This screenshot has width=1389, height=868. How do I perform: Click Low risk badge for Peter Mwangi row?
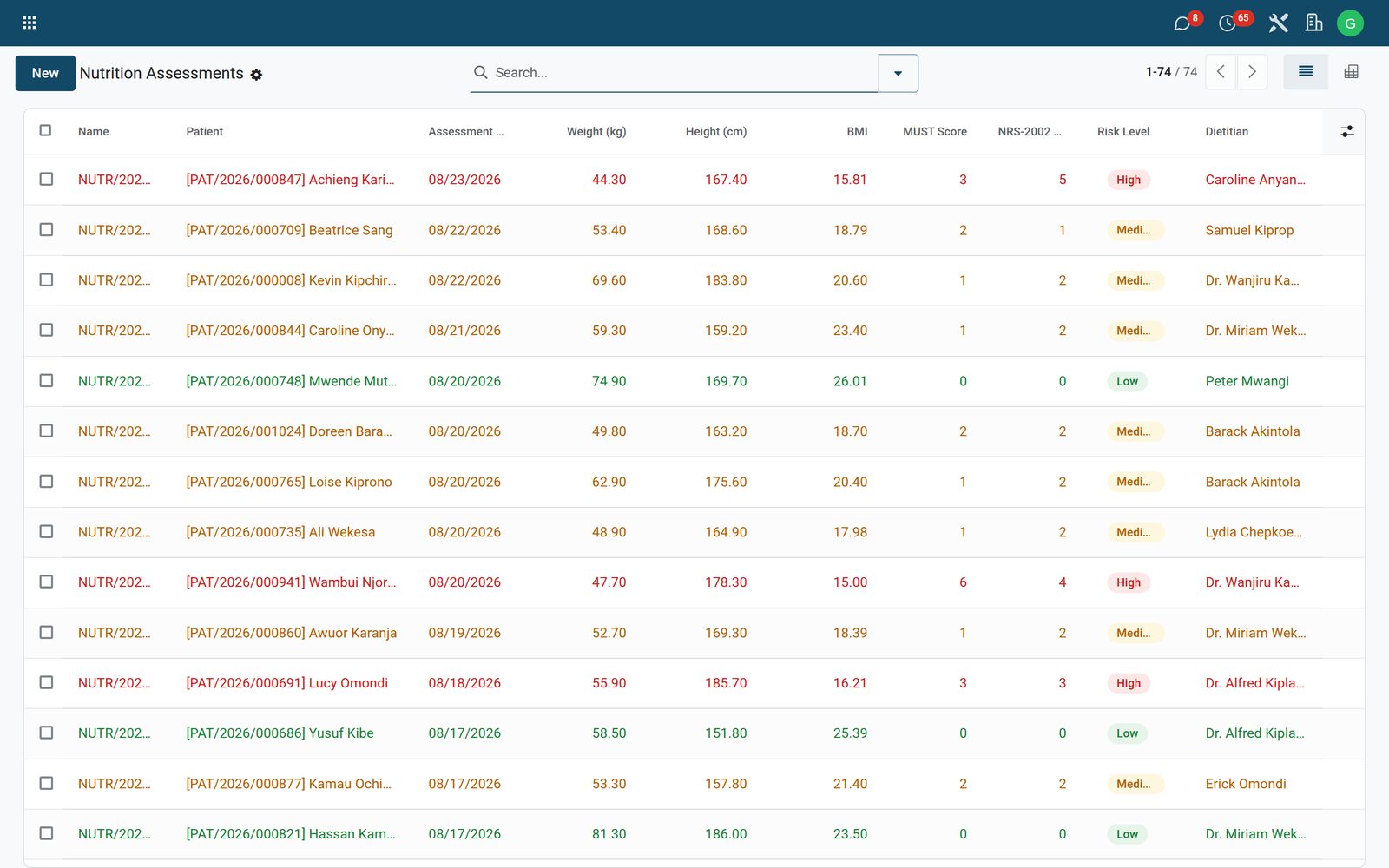1127,381
